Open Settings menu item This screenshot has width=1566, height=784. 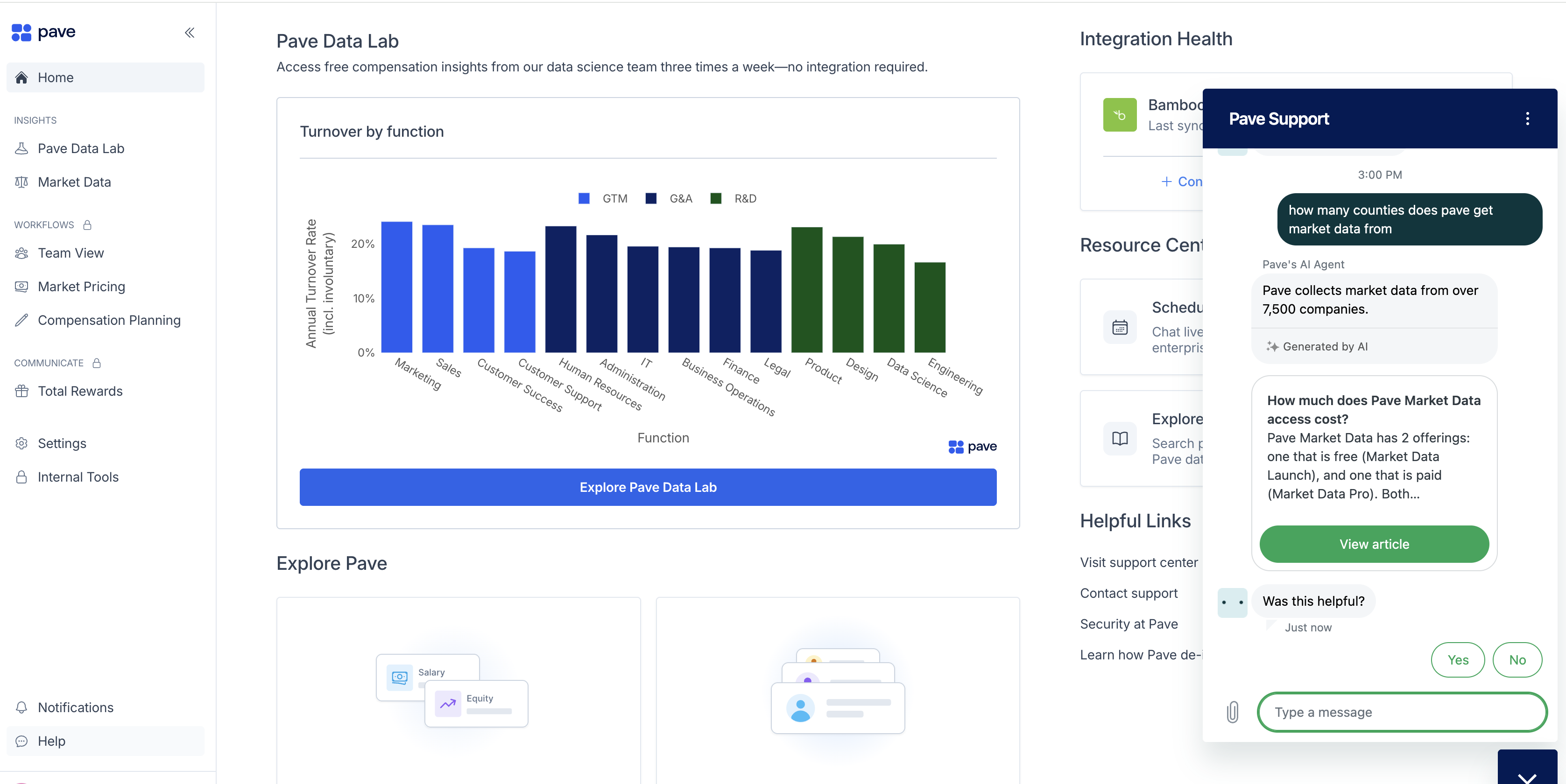[105, 444]
